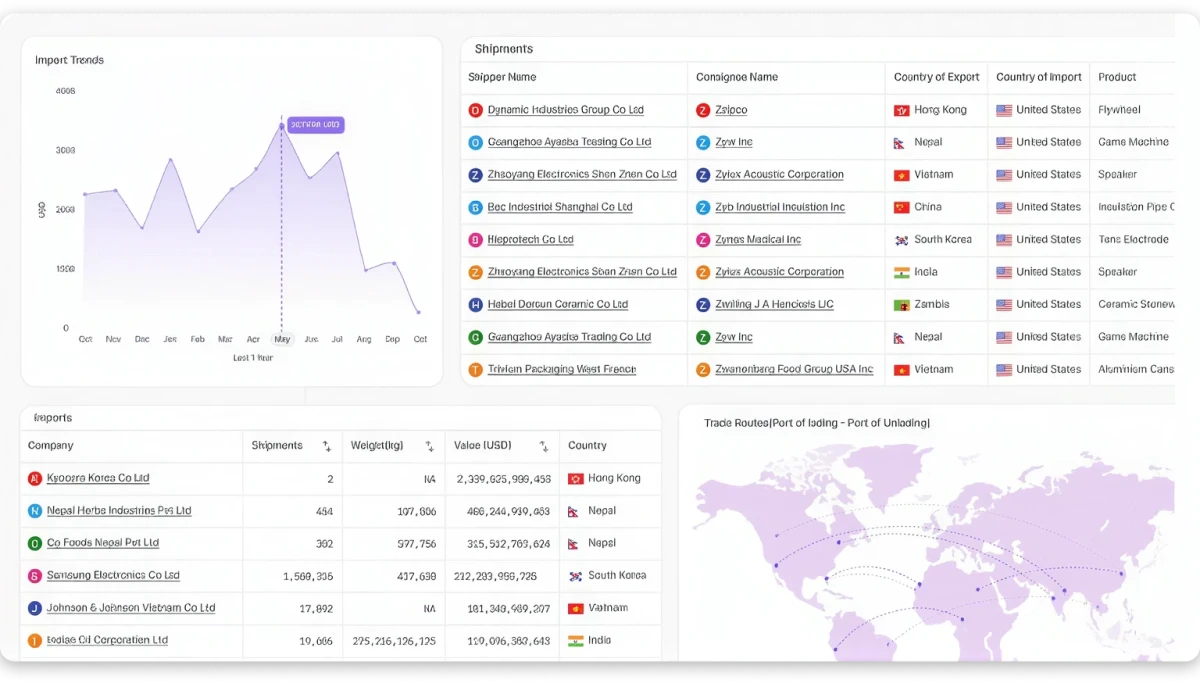Open Nepal Herbs Industries Pvt Ltd link
Image resolution: width=1200 pixels, height=684 pixels.
point(119,511)
